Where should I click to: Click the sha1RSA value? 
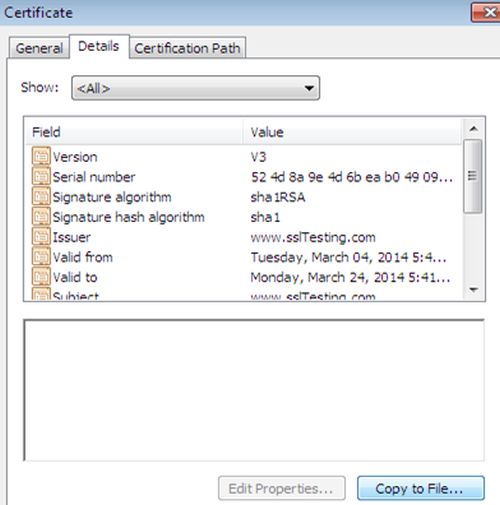[278, 197]
